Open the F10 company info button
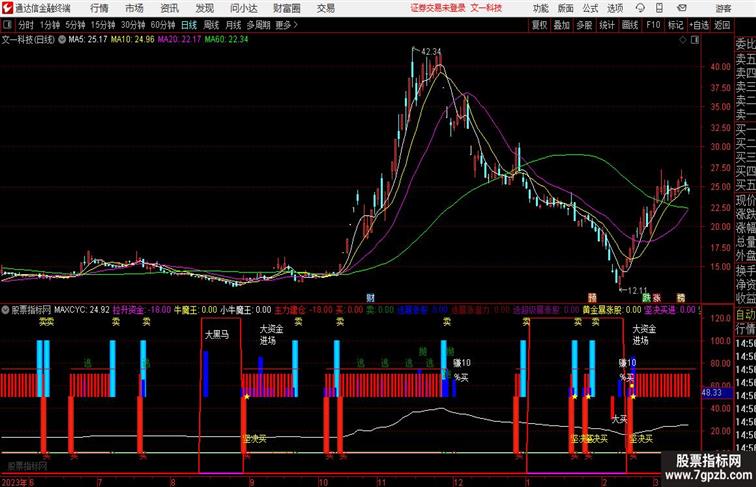Screen dimensions: 756x487 [x=653, y=25]
